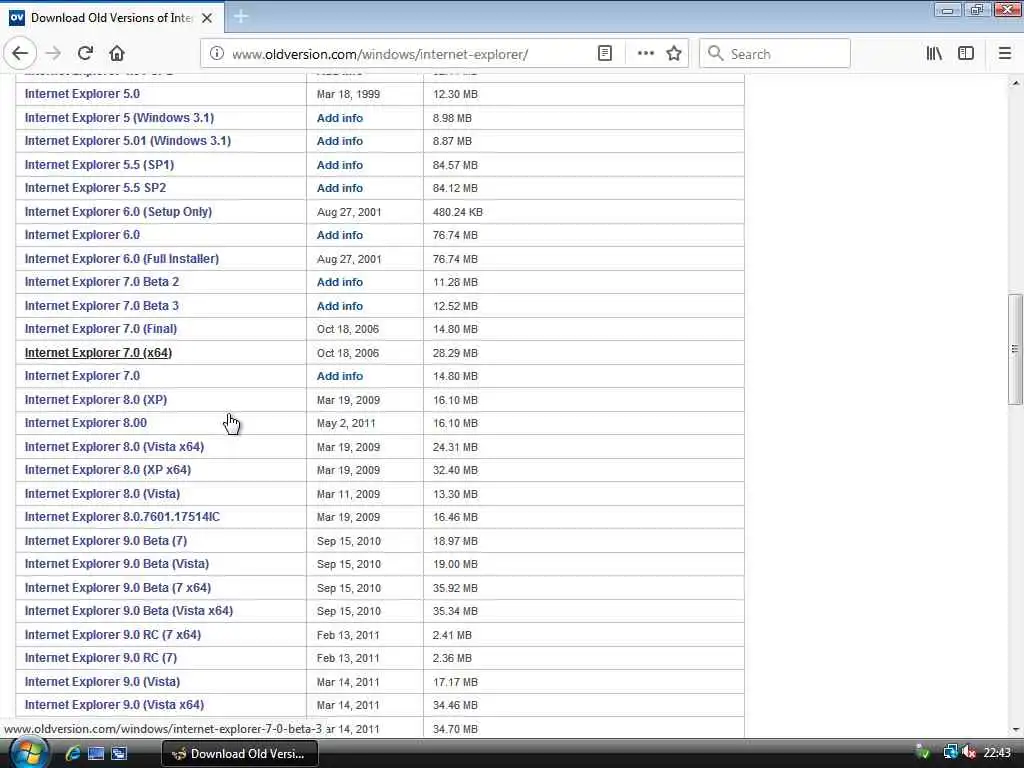This screenshot has height=768, width=1024.
Task: Click Add info in Internet Explorer 7.0 row
Action: click(x=340, y=376)
